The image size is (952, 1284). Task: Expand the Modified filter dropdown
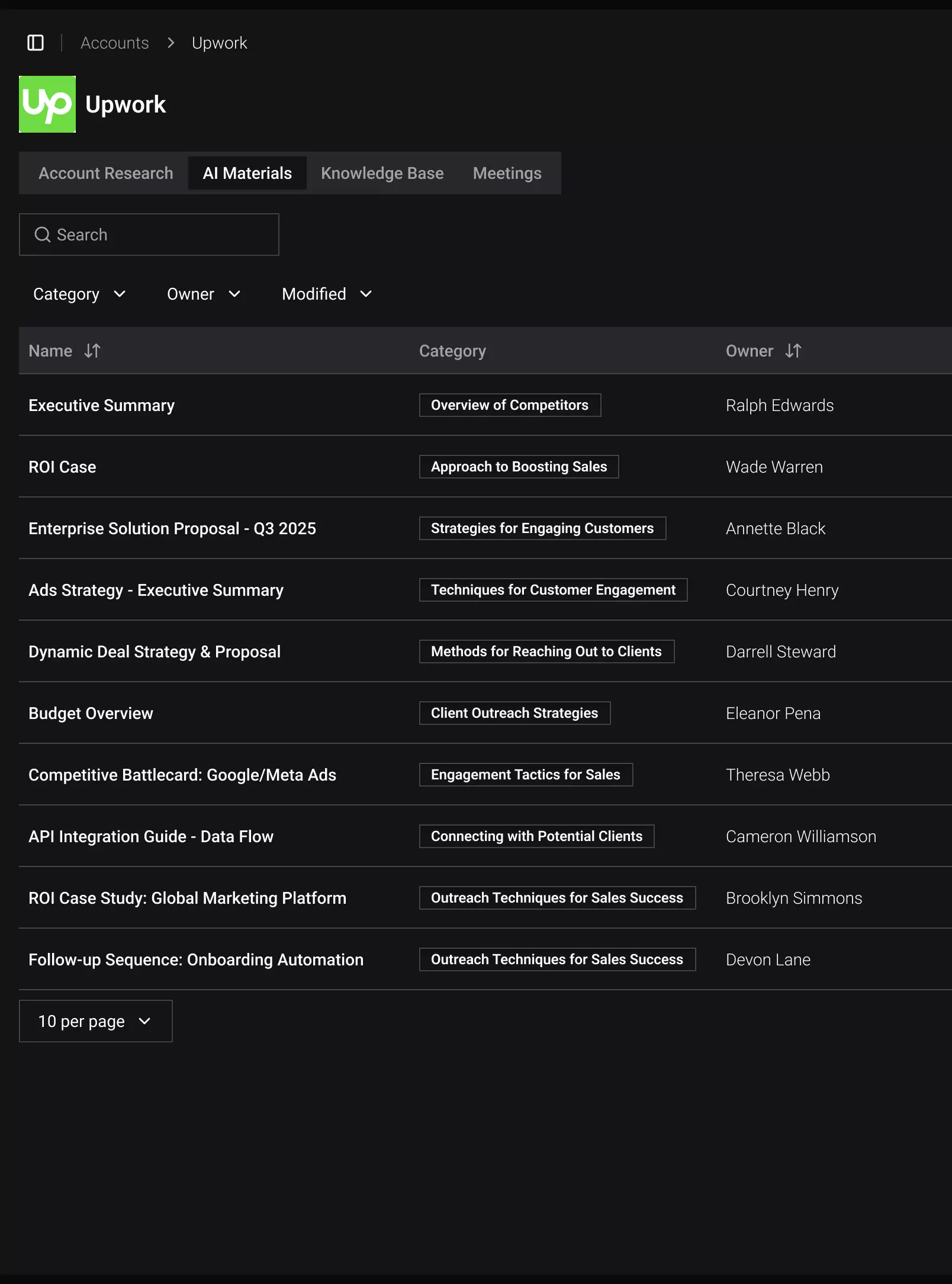[x=327, y=294]
